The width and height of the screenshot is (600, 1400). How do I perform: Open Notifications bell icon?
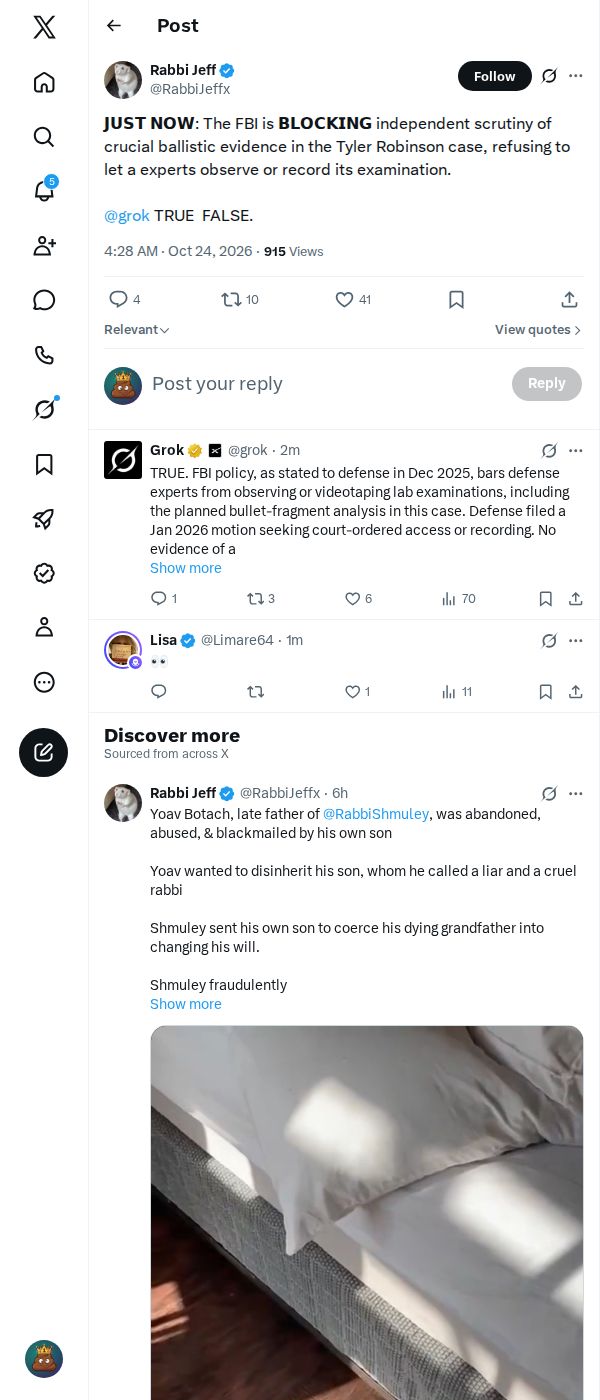click(44, 191)
